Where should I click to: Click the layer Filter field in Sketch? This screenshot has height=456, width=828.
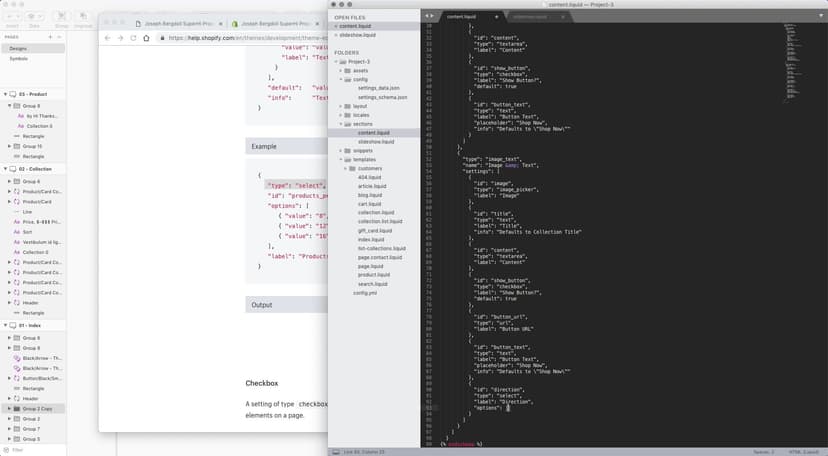coord(30,450)
